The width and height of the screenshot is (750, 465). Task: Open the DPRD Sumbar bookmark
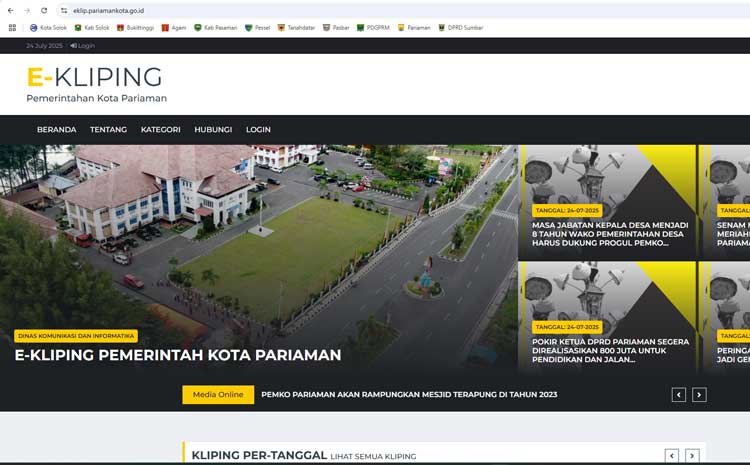461,28
